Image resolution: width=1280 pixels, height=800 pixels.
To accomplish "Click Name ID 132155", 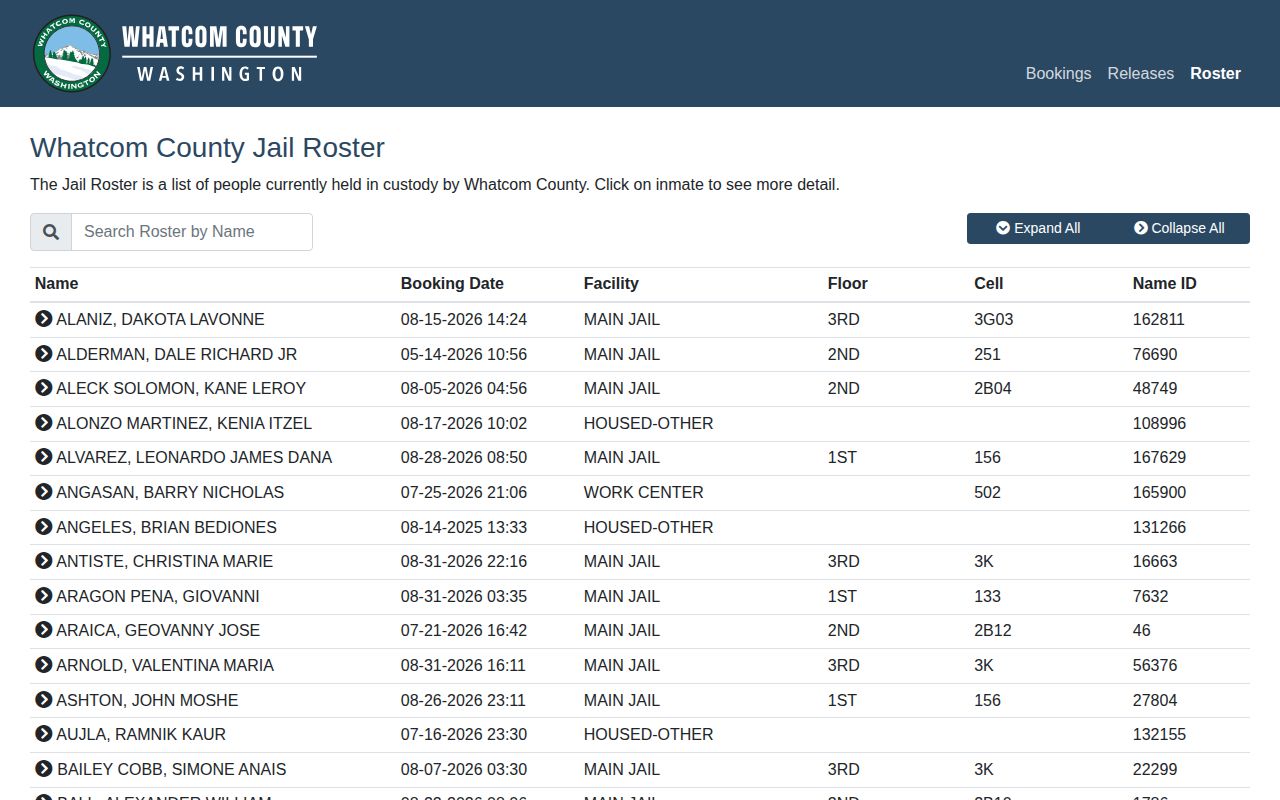I will click(x=1159, y=735).
